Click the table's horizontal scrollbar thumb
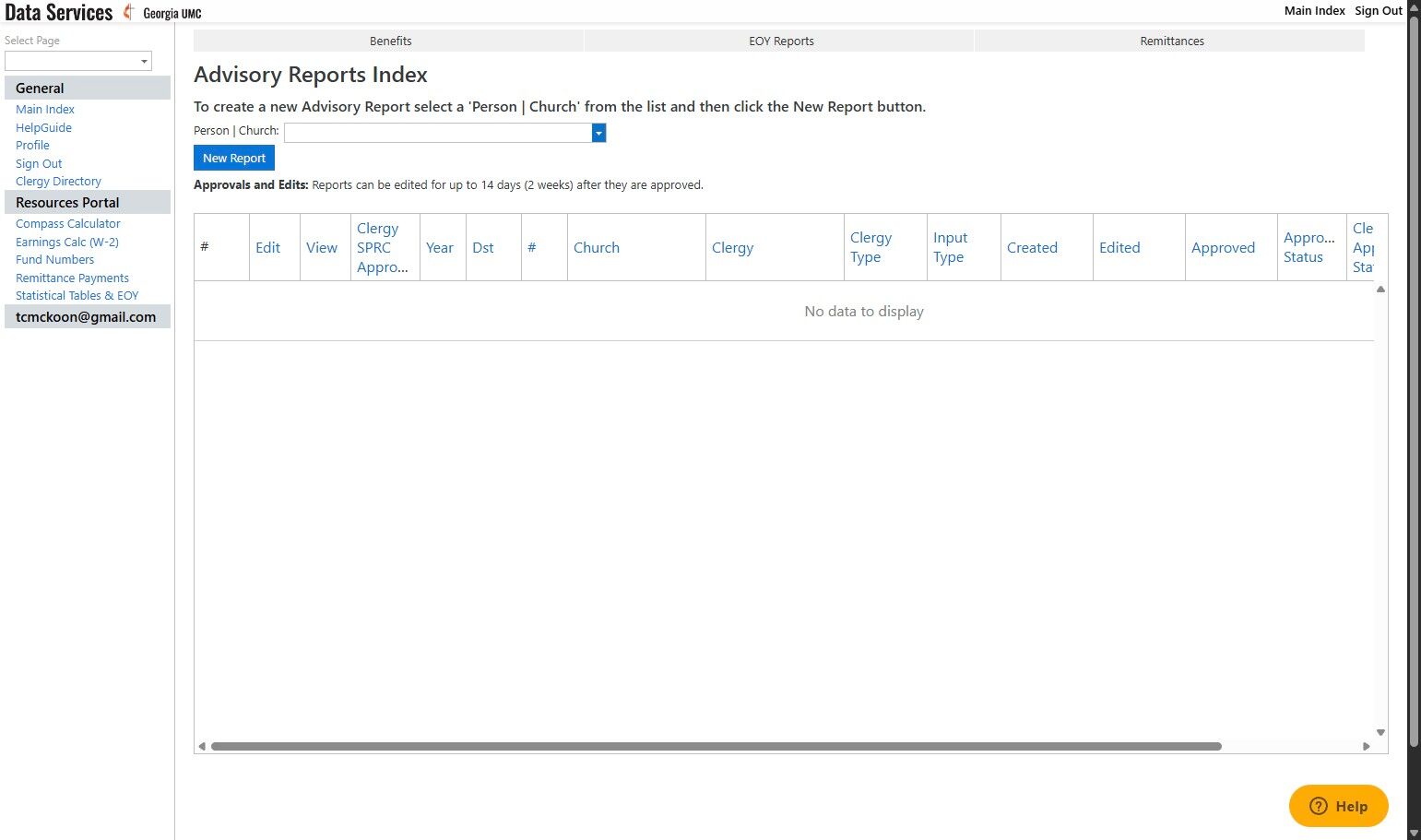 716,746
